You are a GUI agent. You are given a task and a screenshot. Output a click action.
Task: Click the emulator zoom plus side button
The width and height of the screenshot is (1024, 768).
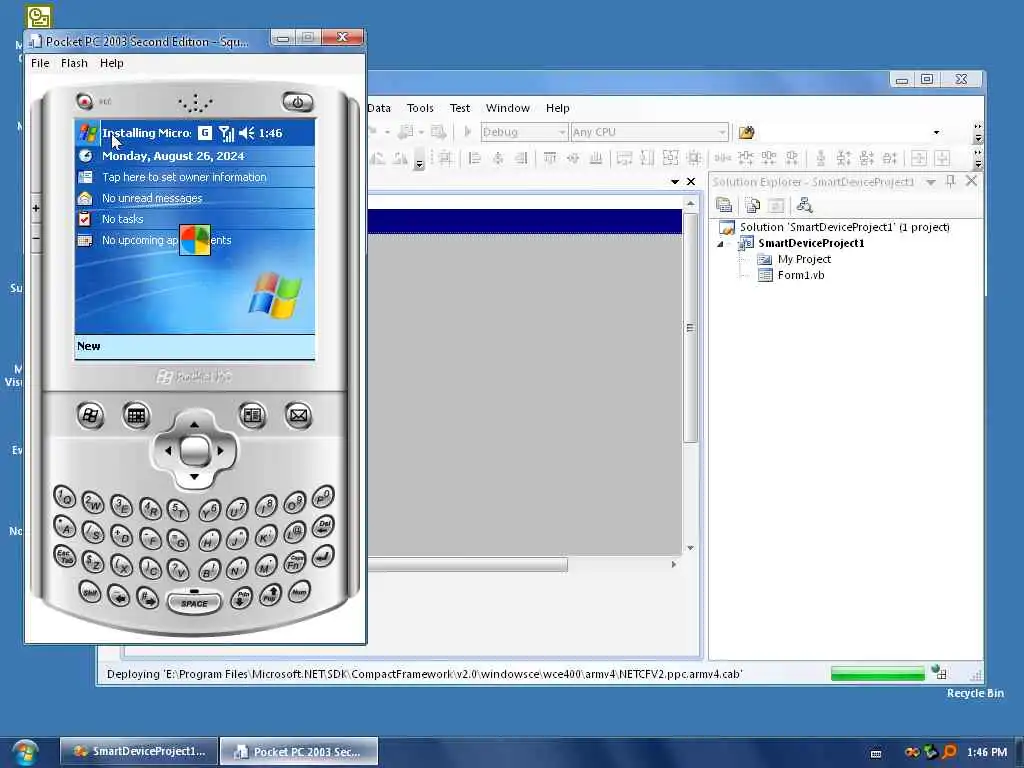coord(36,208)
